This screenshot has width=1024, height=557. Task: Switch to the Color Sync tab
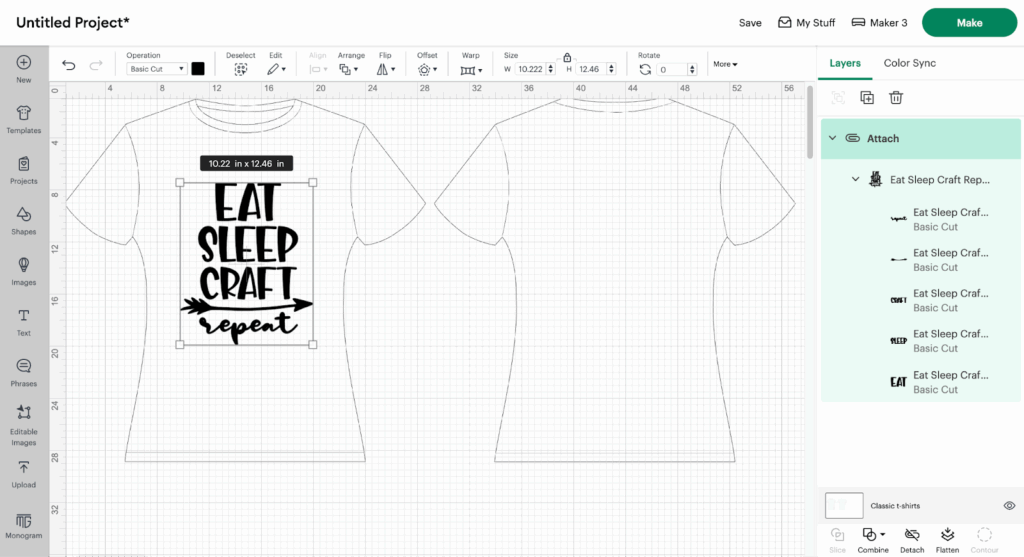(909, 63)
